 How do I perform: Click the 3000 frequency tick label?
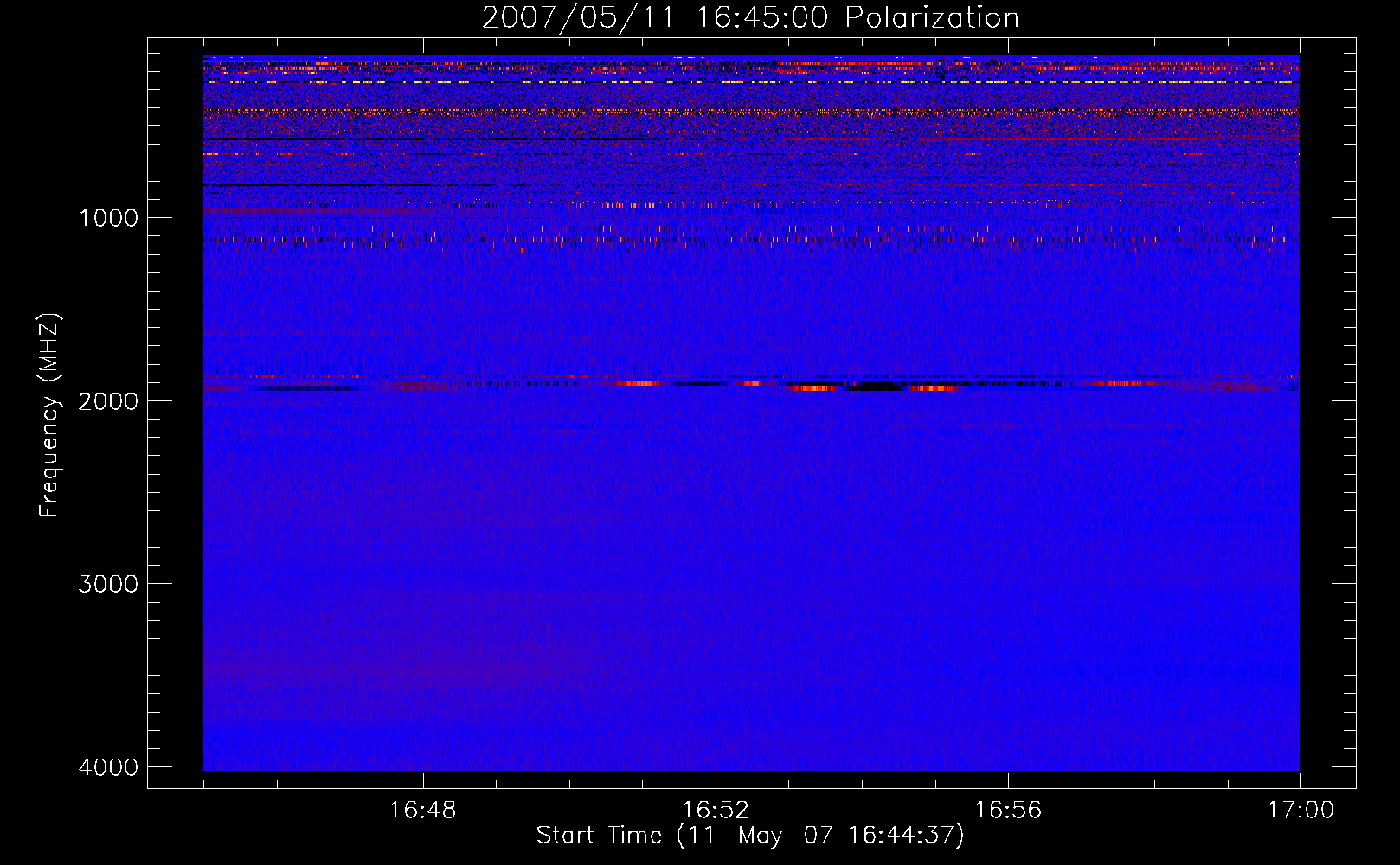pyautogui.click(x=108, y=584)
